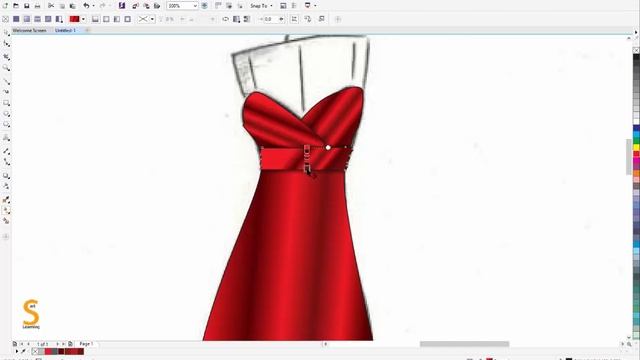The height and width of the screenshot is (360, 640).
Task: Save the document using the Save icon
Action: tap(27, 6)
